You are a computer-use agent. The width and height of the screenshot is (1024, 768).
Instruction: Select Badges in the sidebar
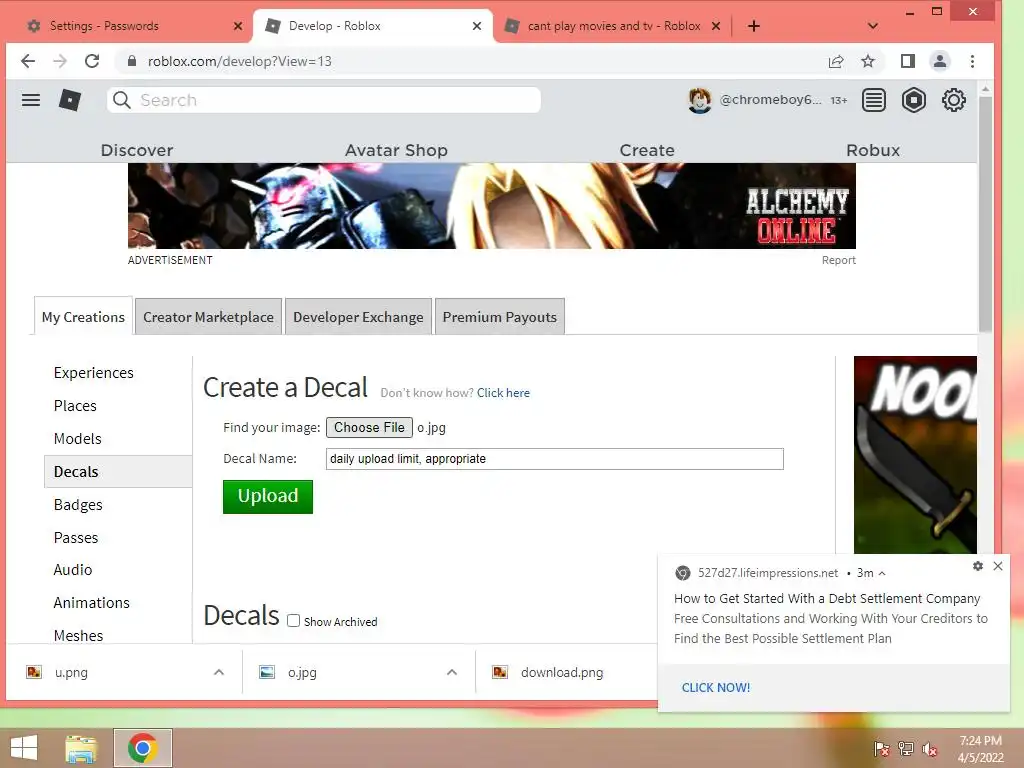[x=78, y=505]
